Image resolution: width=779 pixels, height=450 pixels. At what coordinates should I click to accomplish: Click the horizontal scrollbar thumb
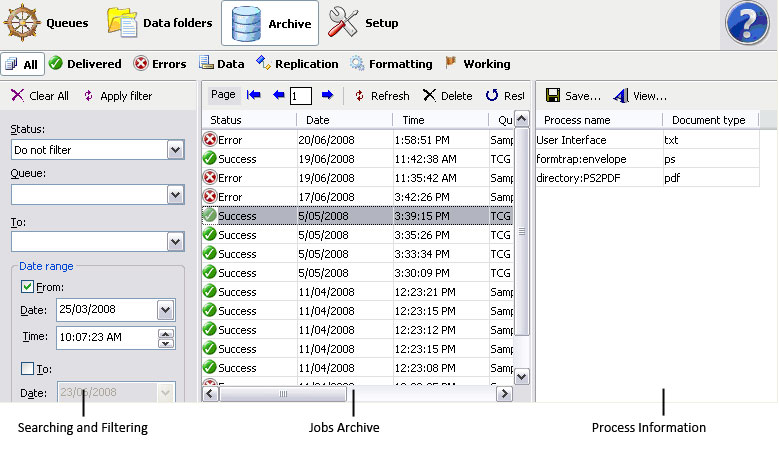point(283,393)
